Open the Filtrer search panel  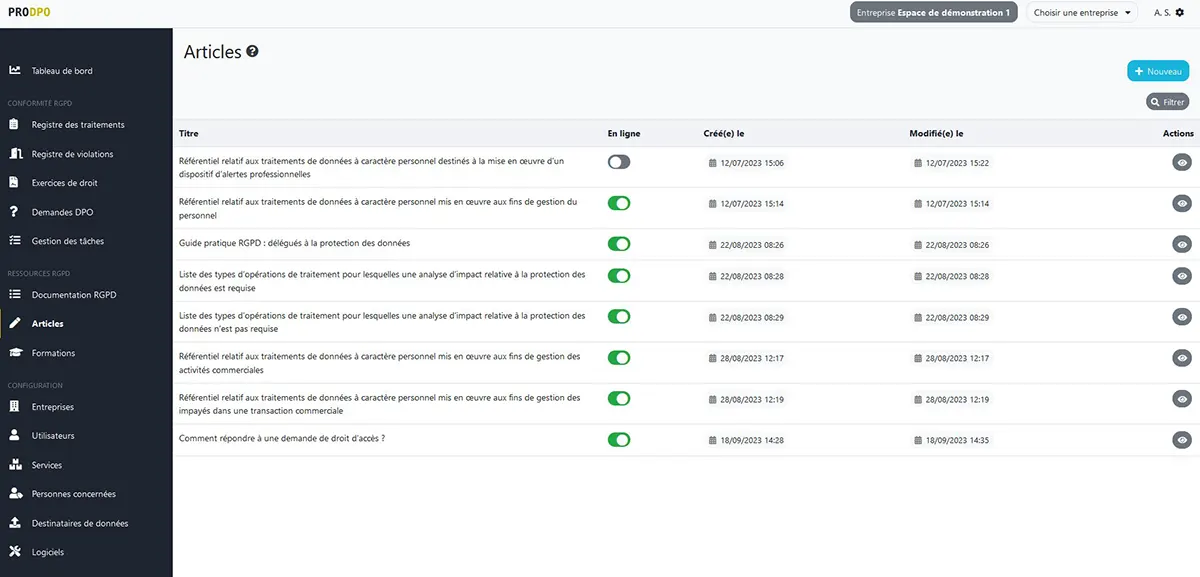(x=1167, y=102)
